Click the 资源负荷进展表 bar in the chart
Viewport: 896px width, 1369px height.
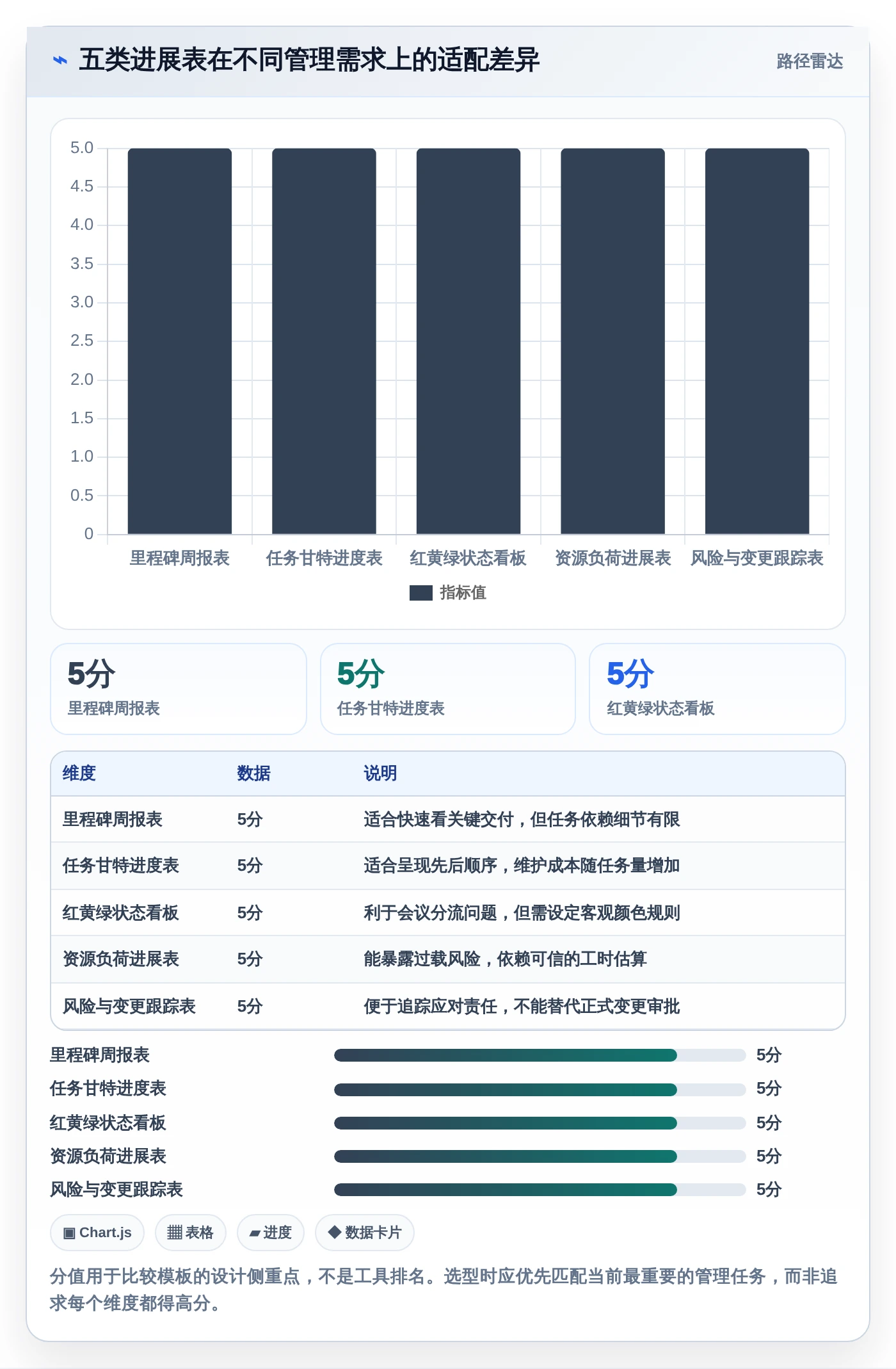point(612,341)
